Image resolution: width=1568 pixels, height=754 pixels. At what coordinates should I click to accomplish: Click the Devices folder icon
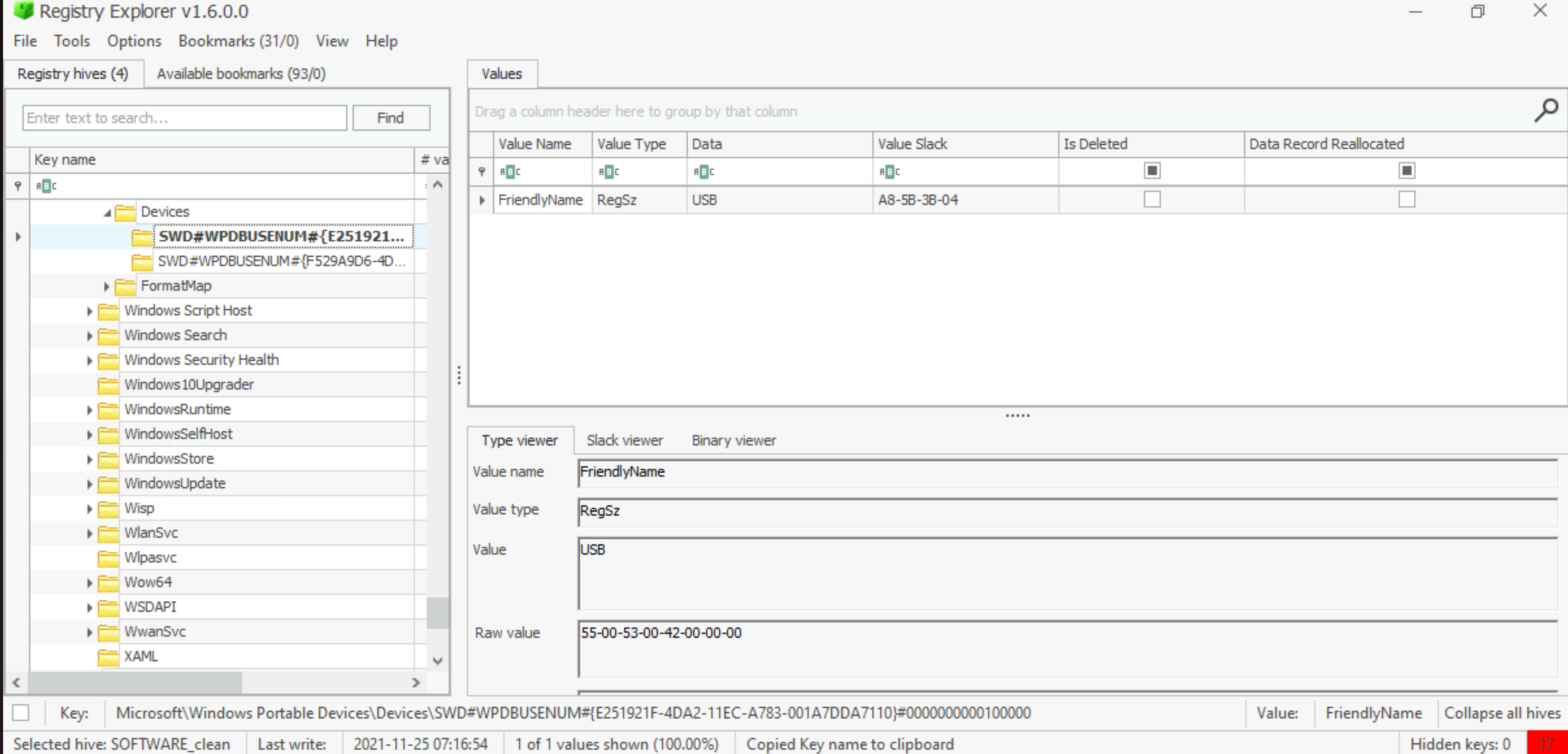pyautogui.click(x=125, y=212)
